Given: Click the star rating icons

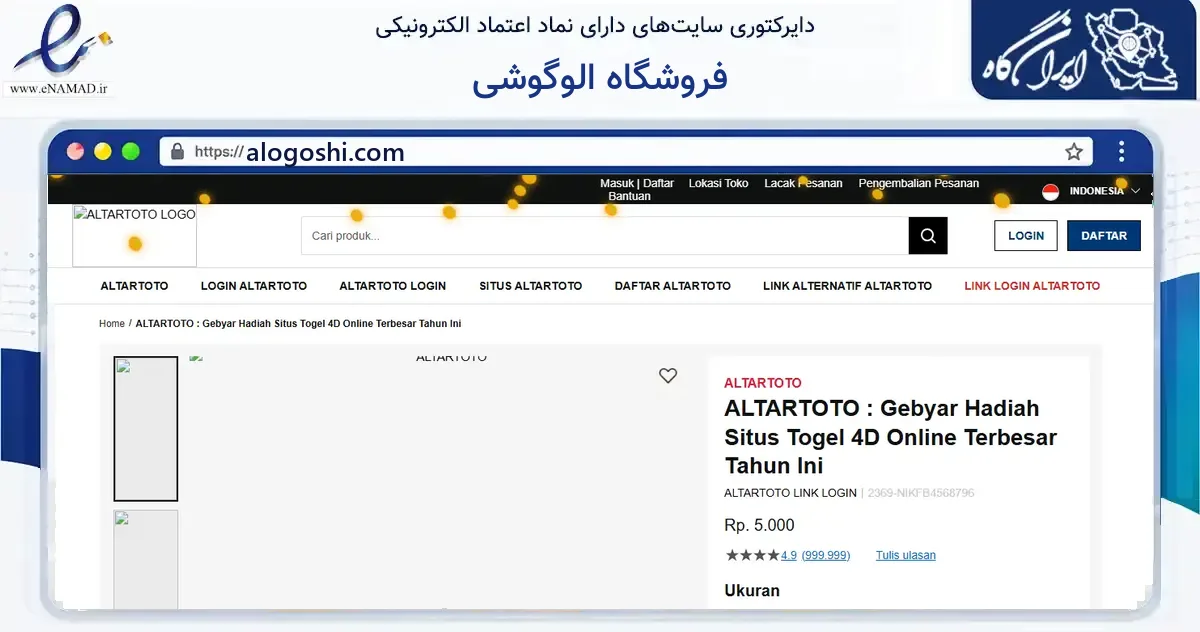Looking at the screenshot, I should click(752, 555).
